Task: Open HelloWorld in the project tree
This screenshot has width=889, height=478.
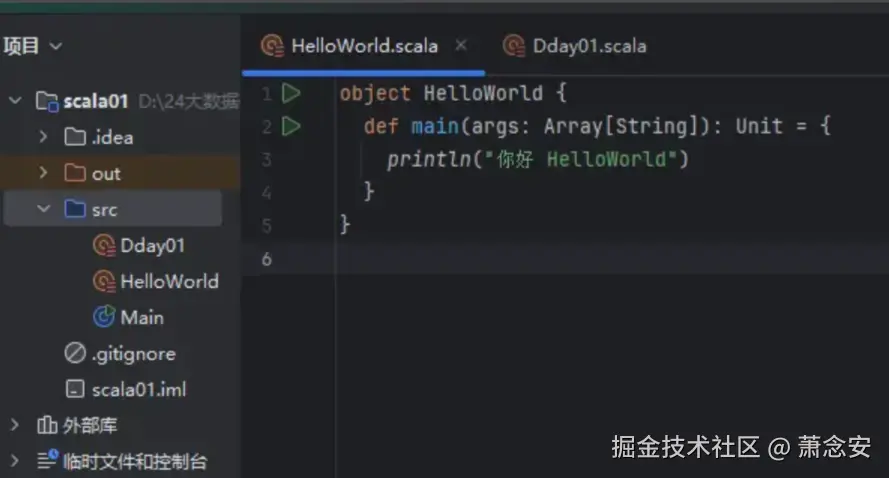Action: tap(170, 281)
